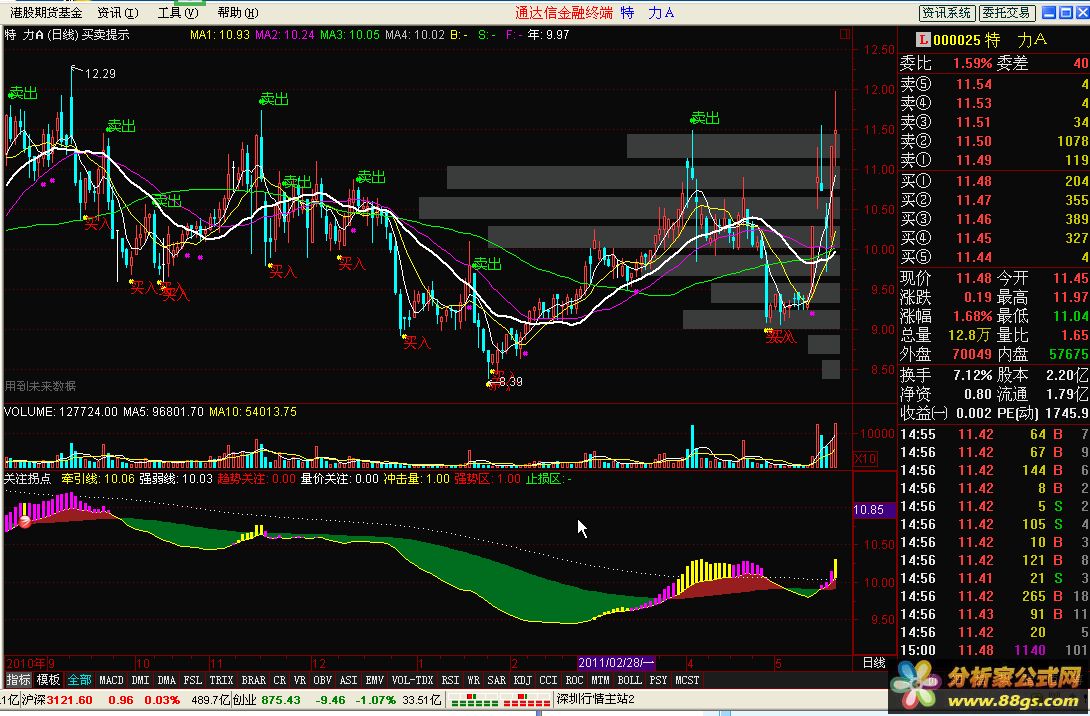Click the red L stock tag icon
1090x716 pixels.
tap(923, 40)
